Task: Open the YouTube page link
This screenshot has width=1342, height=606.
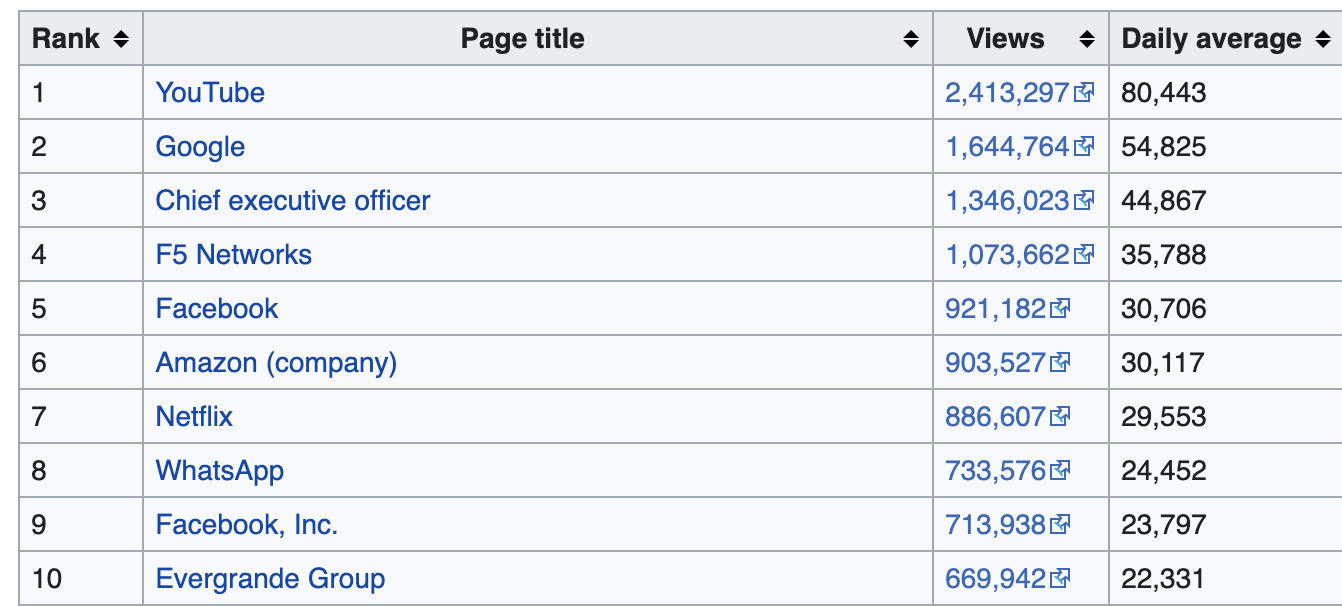Action: (210, 93)
